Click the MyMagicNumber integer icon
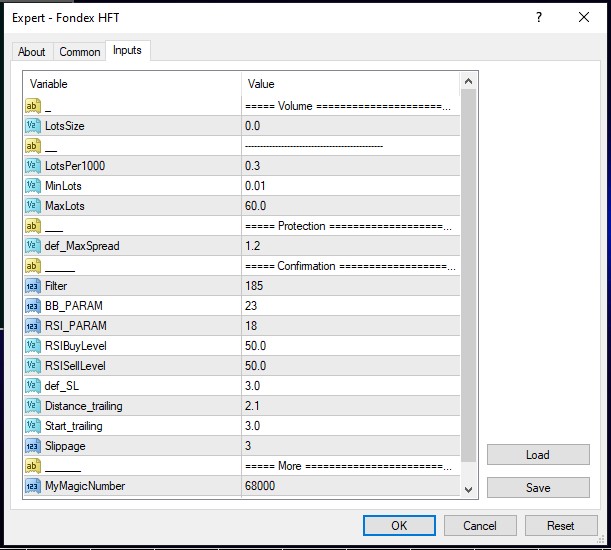 pos(33,486)
